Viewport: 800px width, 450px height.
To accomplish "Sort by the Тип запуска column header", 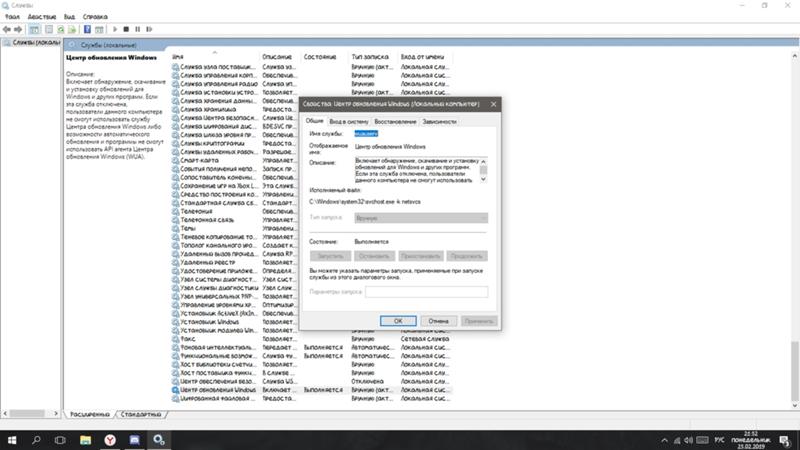I will pyautogui.click(x=370, y=57).
